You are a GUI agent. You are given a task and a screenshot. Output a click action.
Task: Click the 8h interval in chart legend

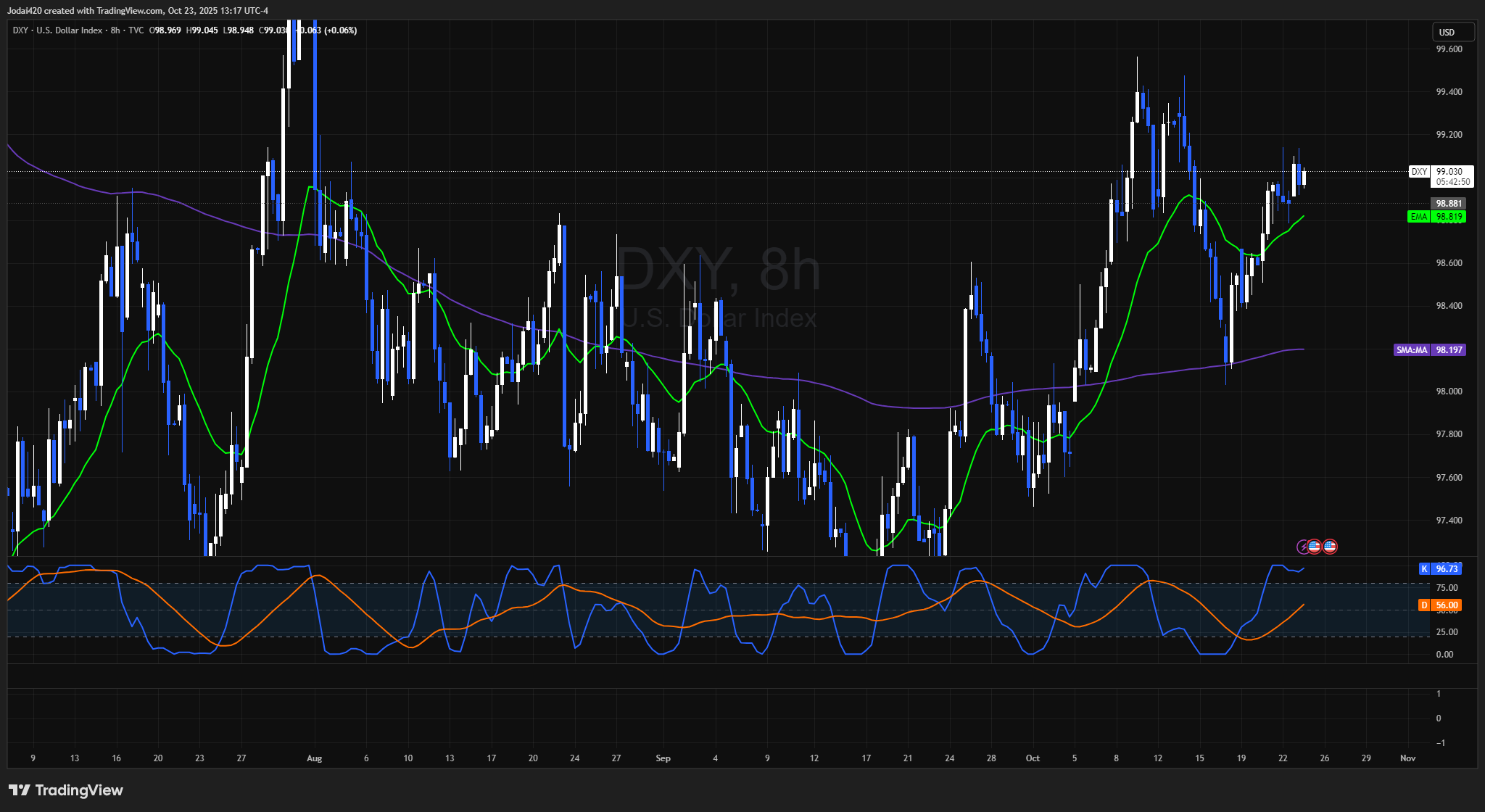pos(115,30)
